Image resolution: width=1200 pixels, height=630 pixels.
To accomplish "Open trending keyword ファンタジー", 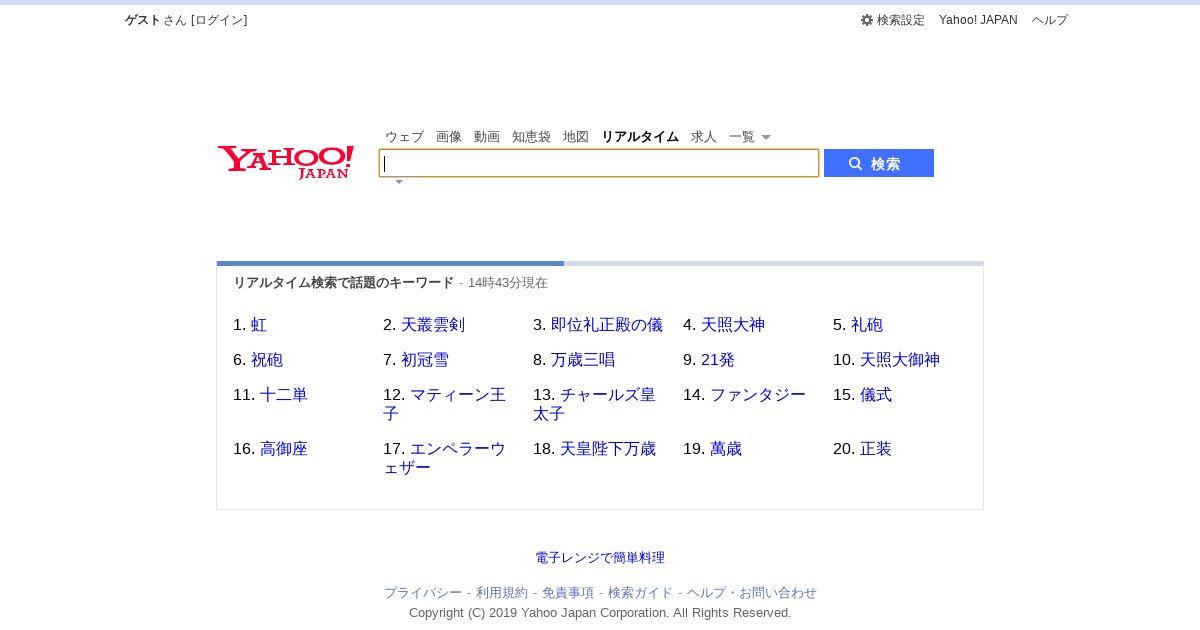I will click(x=758, y=395).
